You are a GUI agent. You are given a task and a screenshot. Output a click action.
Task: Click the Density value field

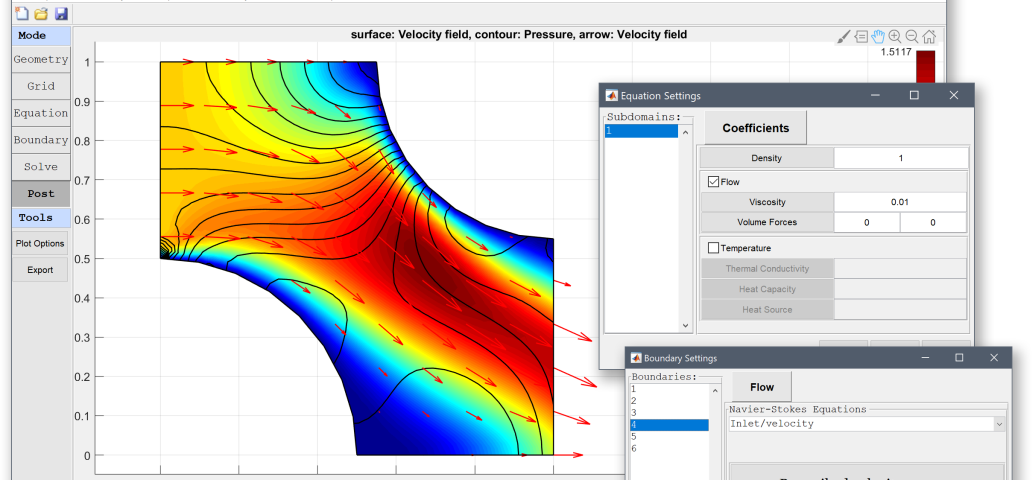click(901, 158)
